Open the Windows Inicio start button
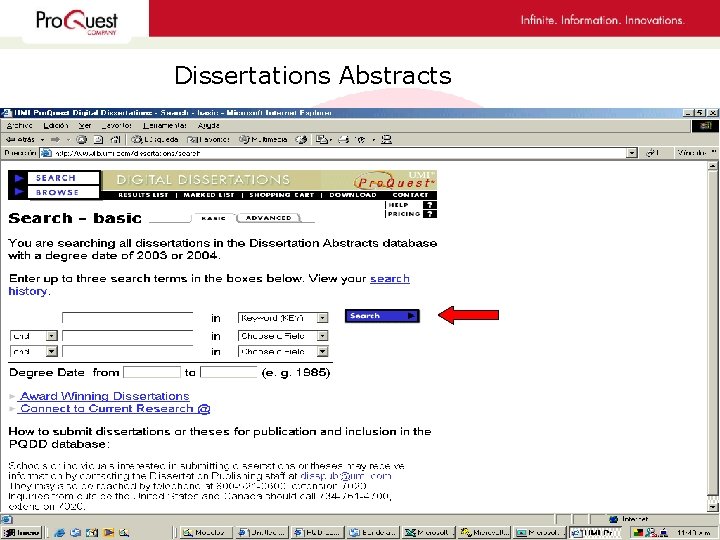The width and height of the screenshot is (720, 540). point(22,533)
